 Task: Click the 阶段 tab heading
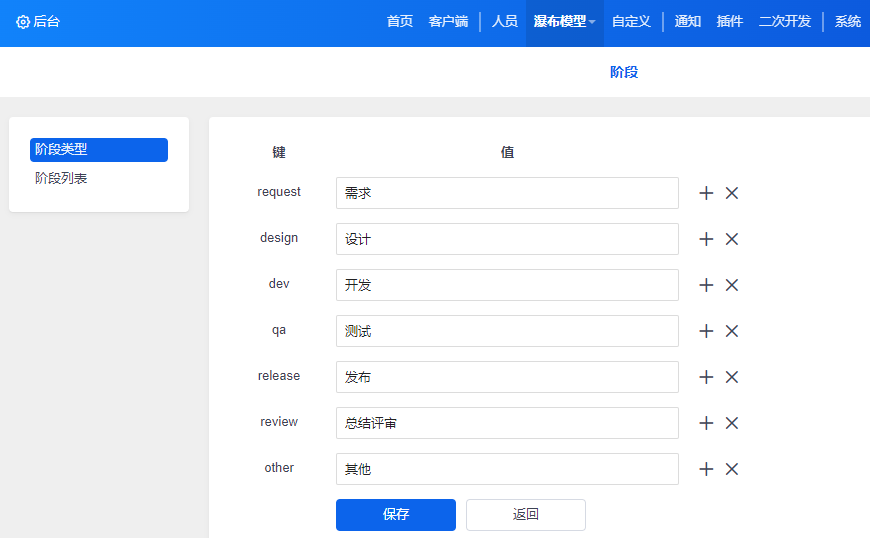coord(623,72)
